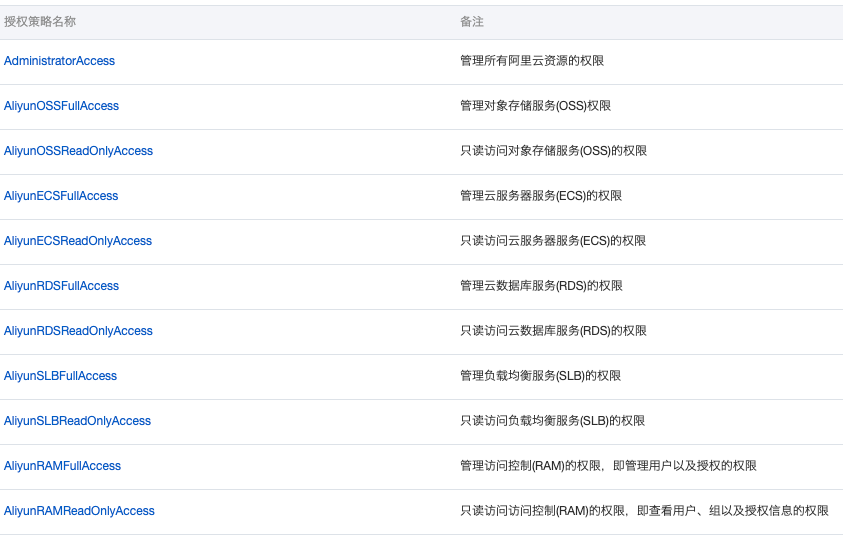Open the AliyunSLBFullAccess policy link
The height and width of the screenshot is (546, 843).
(x=60, y=376)
